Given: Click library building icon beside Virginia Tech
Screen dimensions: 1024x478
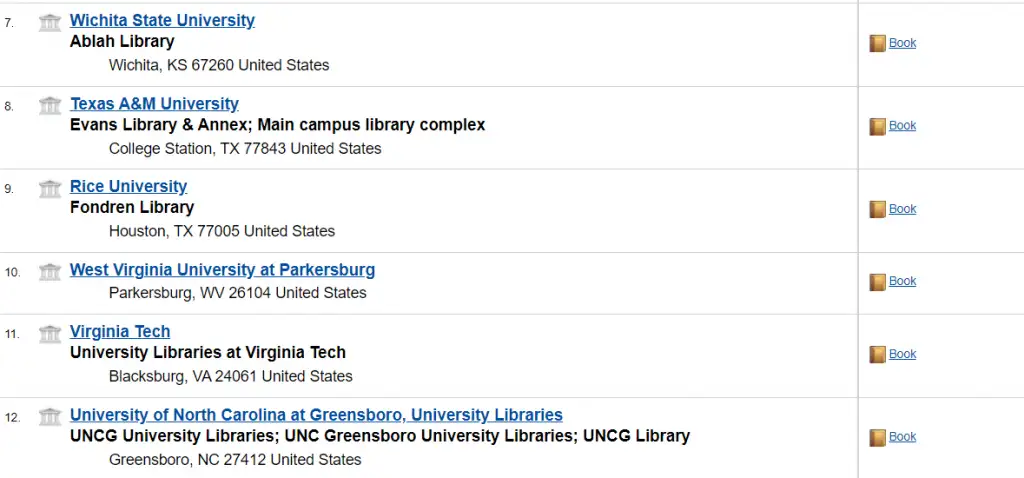Looking at the screenshot, I should [x=50, y=333].
